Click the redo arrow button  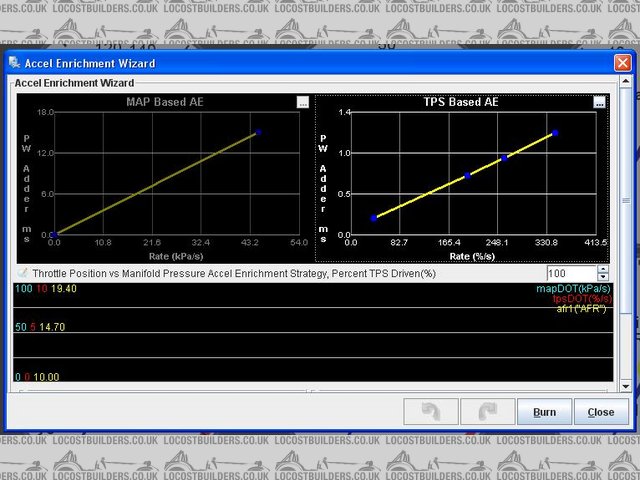[485, 412]
